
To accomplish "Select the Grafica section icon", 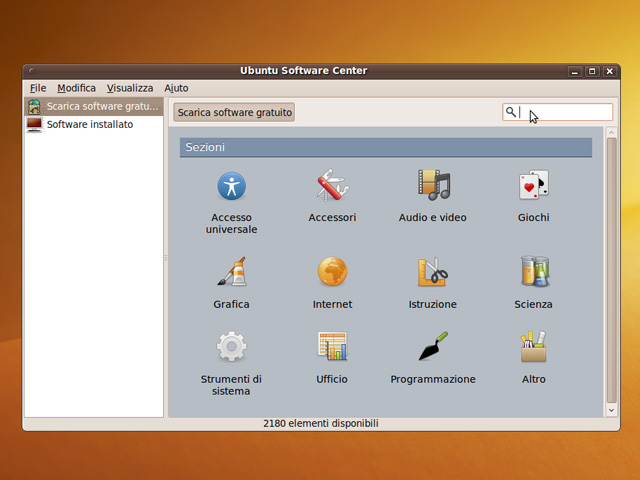I will (x=231, y=272).
